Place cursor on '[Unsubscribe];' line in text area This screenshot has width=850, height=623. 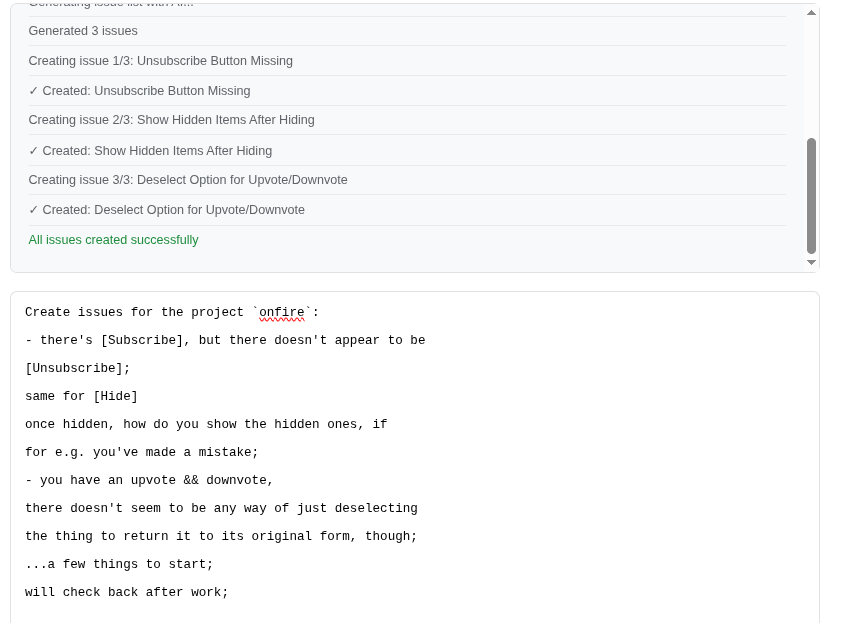point(77,369)
